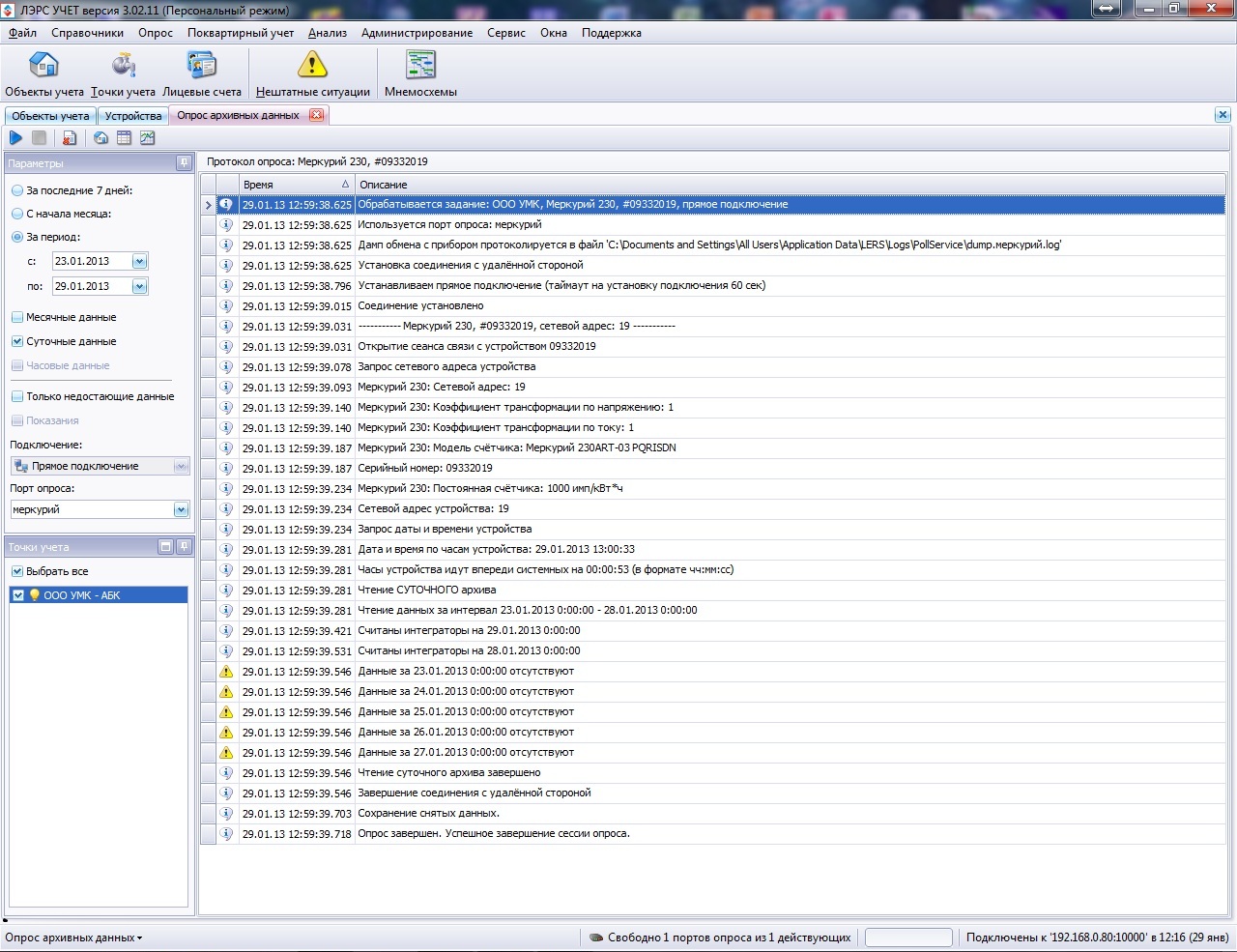
Task: Toggle the Только недостающие данные checkbox
Action: point(17,396)
